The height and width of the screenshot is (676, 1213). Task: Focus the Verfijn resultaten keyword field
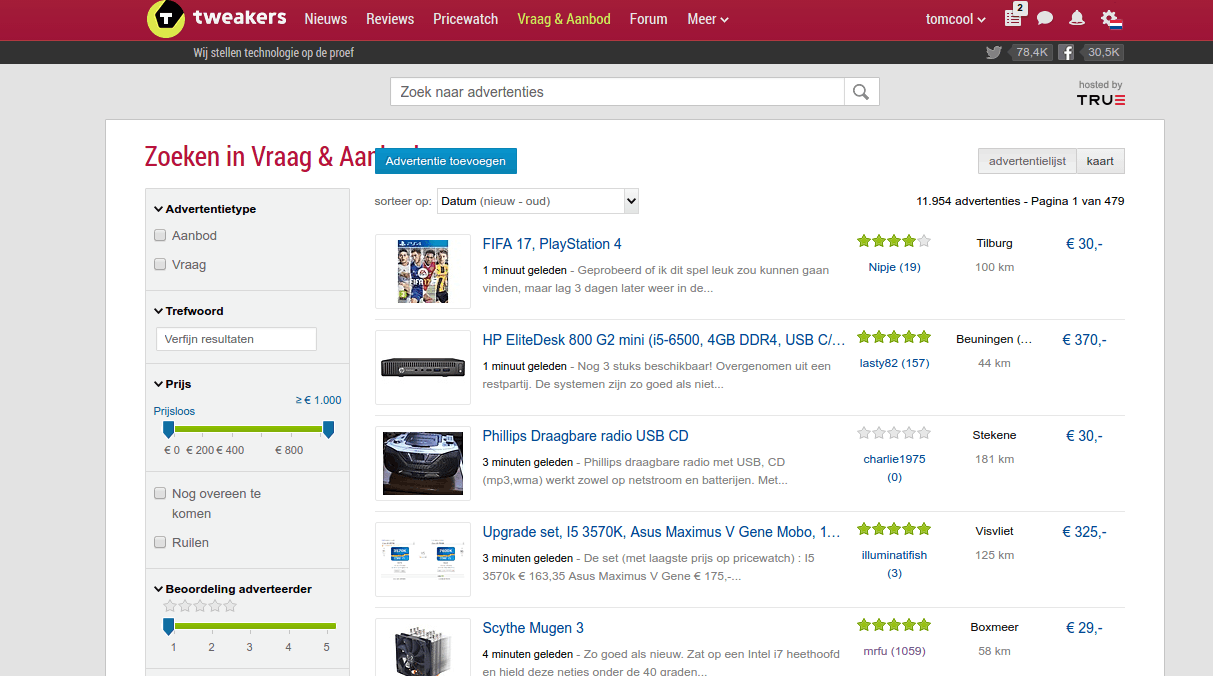(x=236, y=339)
